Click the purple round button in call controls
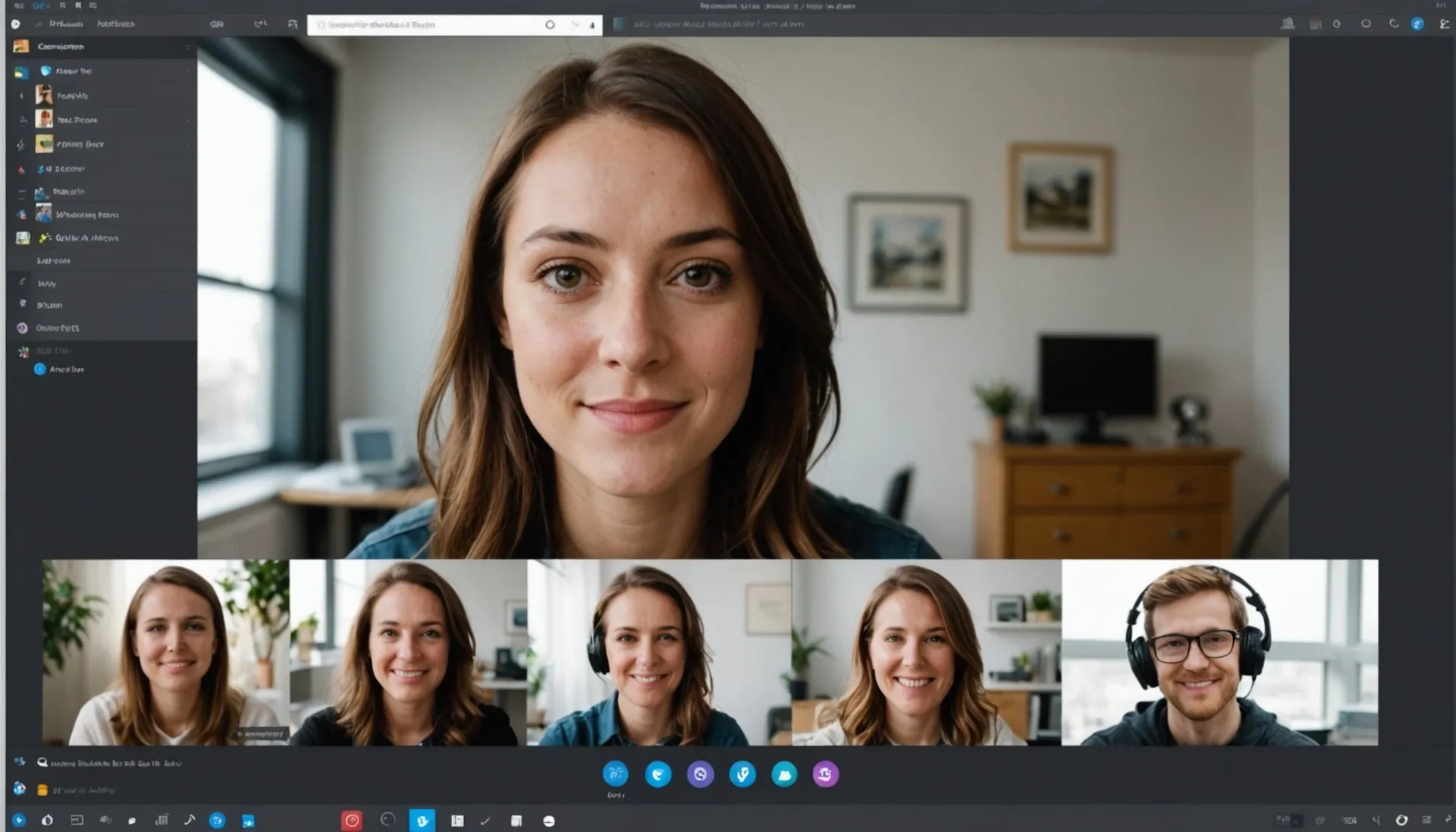This screenshot has height=832, width=1456. click(700, 774)
